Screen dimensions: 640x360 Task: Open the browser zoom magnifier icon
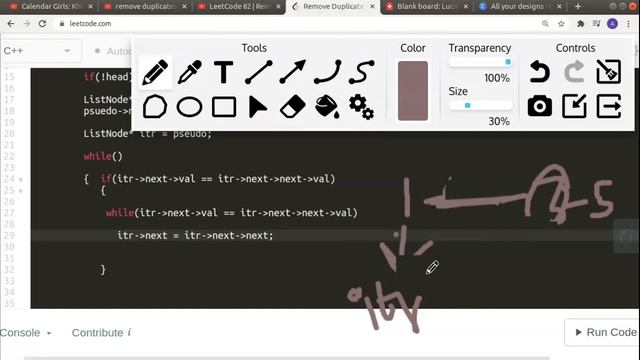pos(545,24)
